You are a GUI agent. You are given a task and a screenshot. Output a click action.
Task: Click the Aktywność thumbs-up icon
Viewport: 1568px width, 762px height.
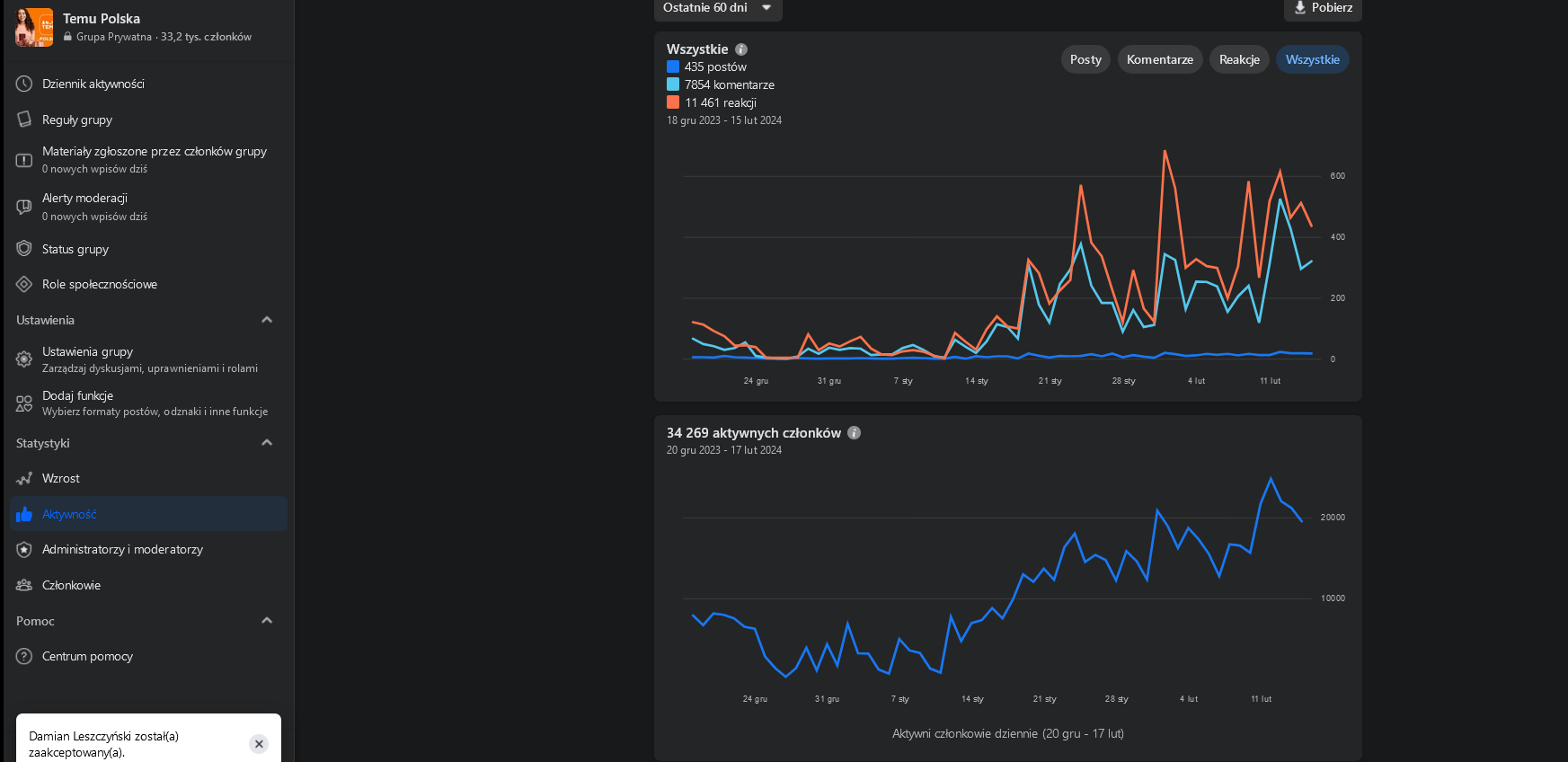pyautogui.click(x=24, y=514)
